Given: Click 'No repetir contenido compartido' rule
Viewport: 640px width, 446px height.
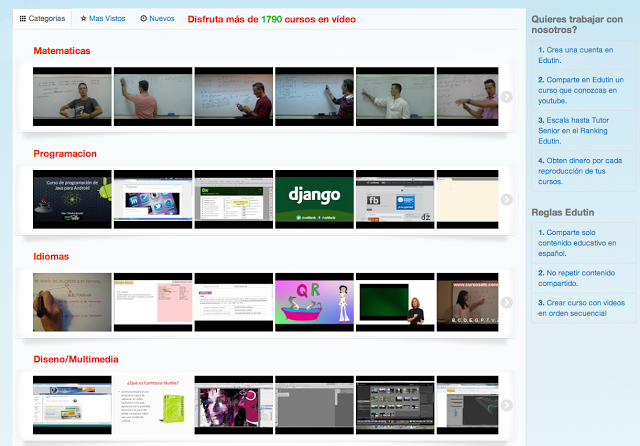Looking at the screenshot, I should click(x=583, y=278).
